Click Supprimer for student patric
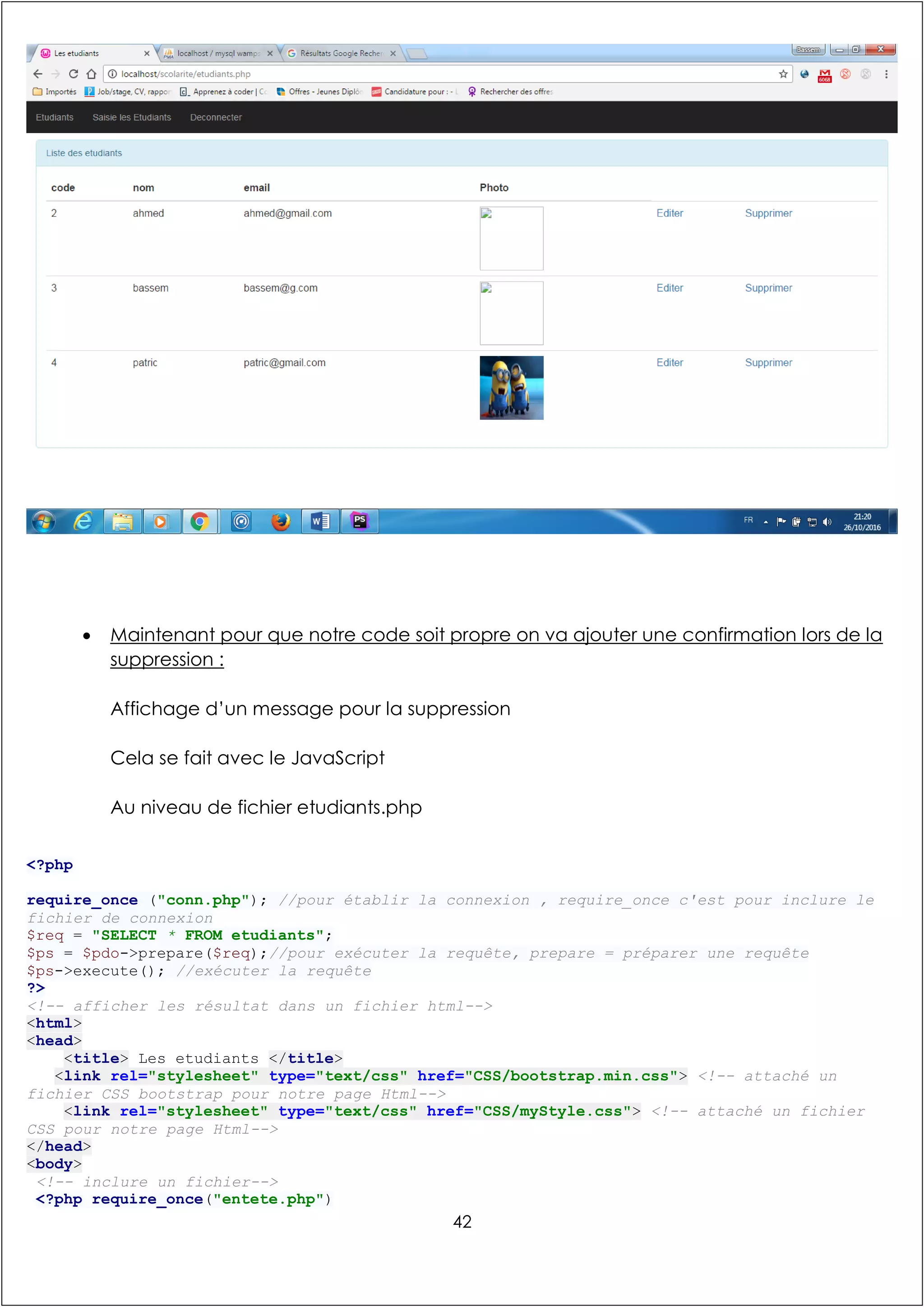Image resolution: width=924 pixels, height=1307 pixels. point(768,362)
